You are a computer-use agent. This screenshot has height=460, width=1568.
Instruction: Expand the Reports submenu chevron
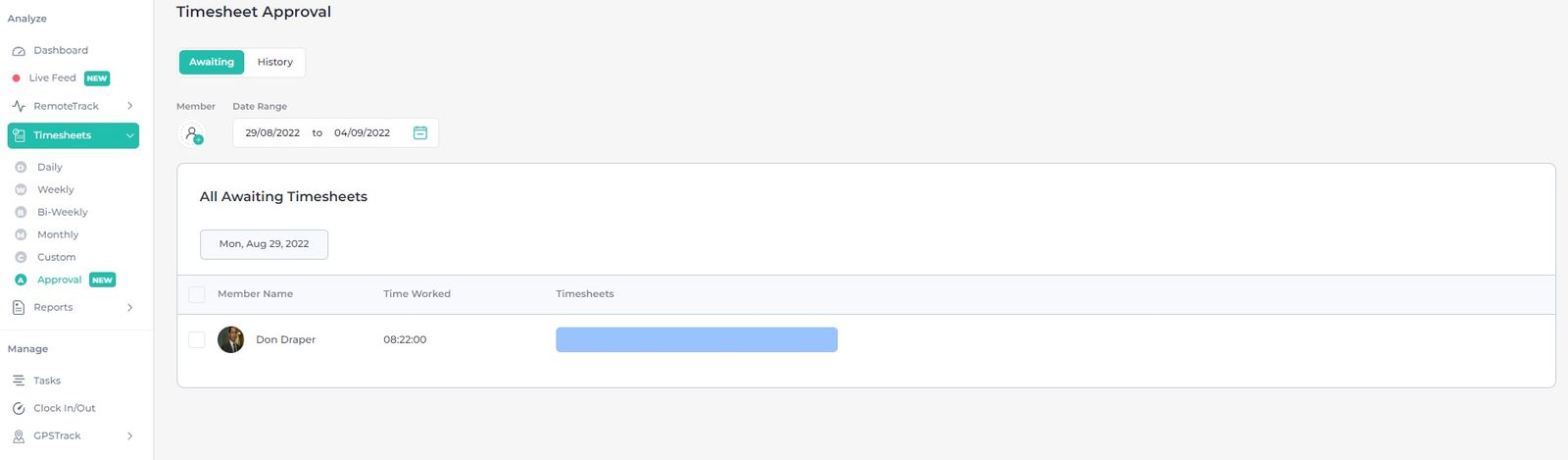point(129,308)
